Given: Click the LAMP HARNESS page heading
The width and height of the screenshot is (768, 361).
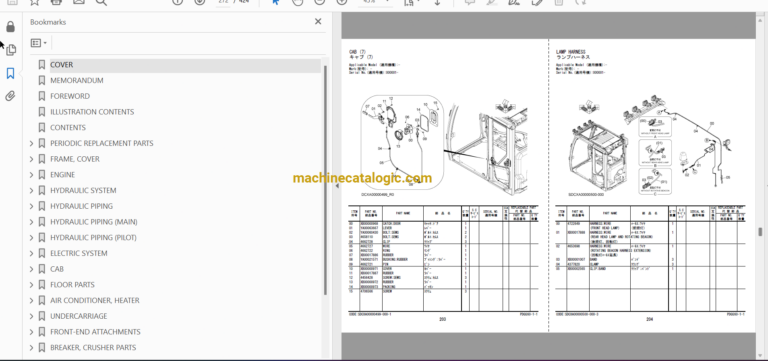Looking at the screenshot, I should pyautogui.click(x=570, y=51).
